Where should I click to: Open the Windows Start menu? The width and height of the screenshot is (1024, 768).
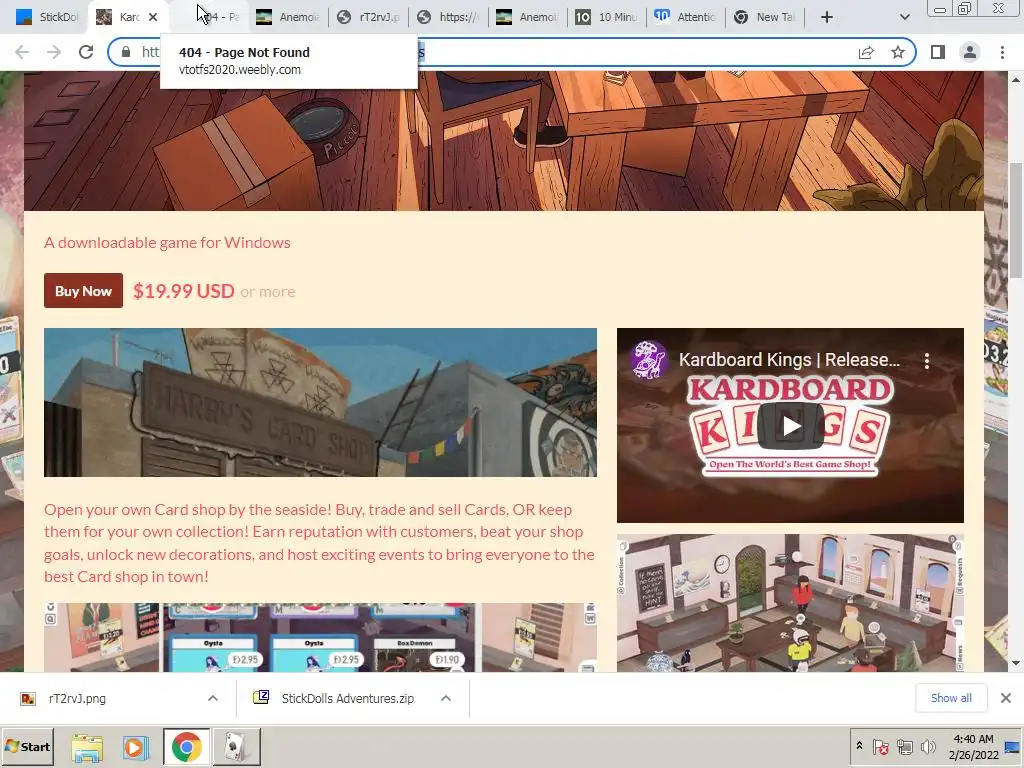(27, 746)
